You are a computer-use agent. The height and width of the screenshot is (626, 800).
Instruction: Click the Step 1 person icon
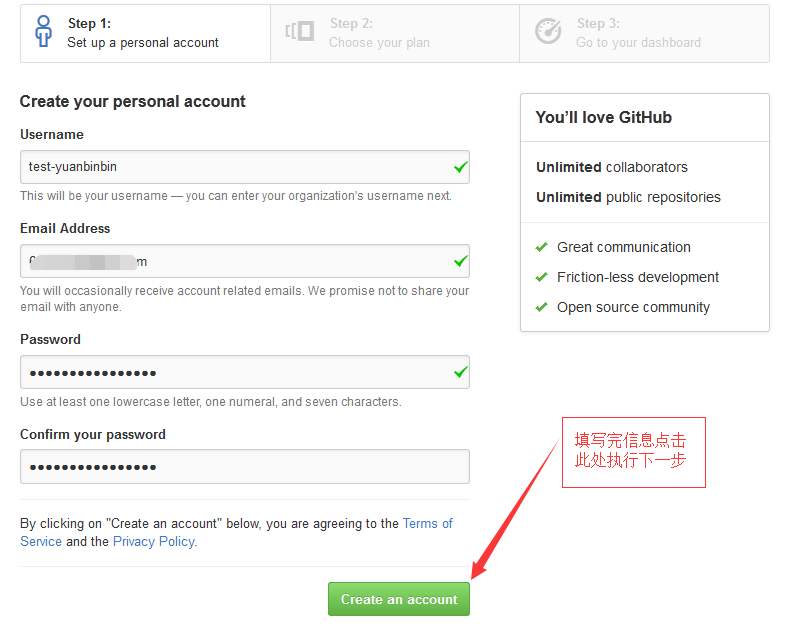click(43, 32)
